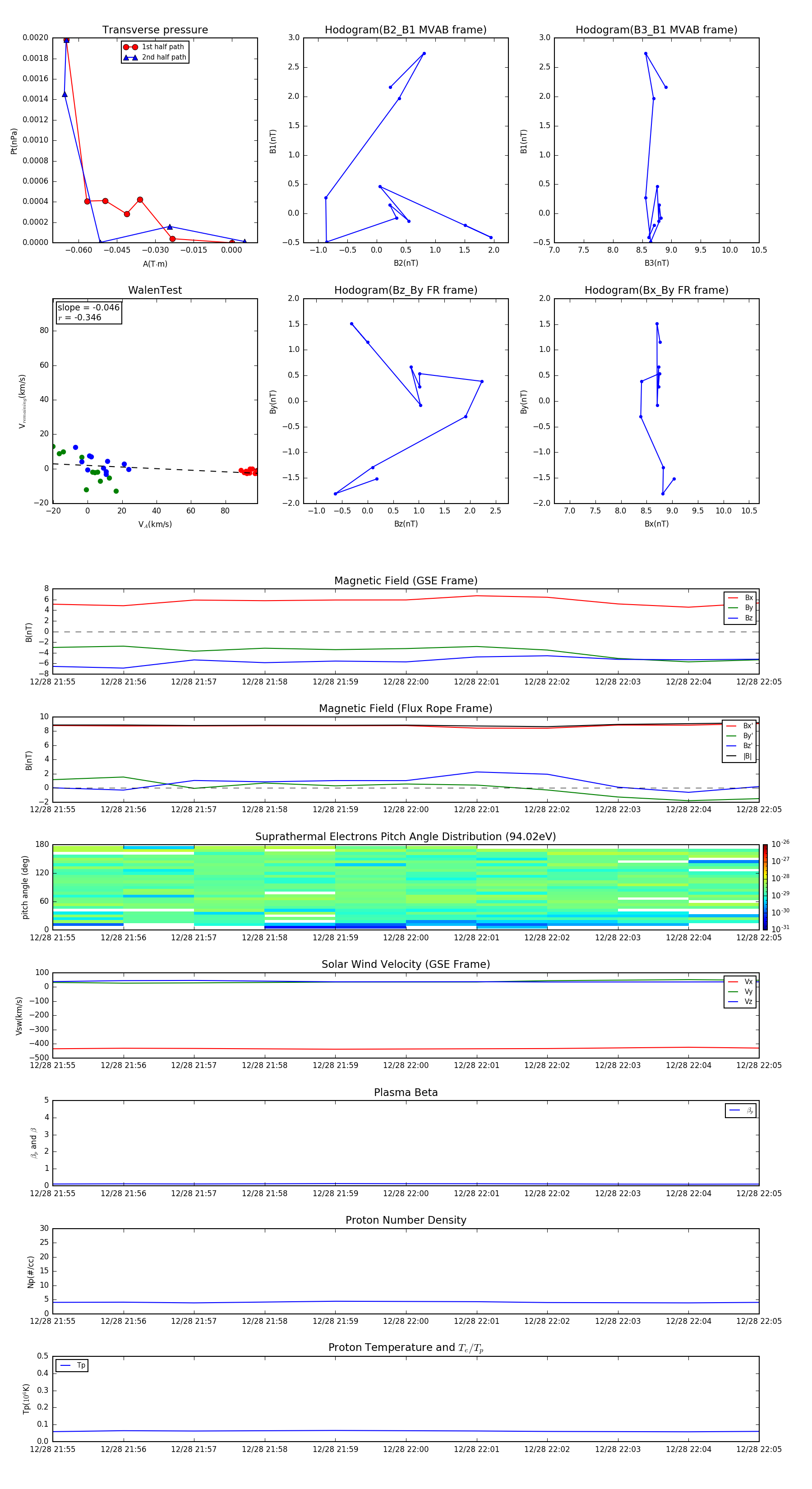Click the "r = -0.346" annotation

click(x=80, y=317)
